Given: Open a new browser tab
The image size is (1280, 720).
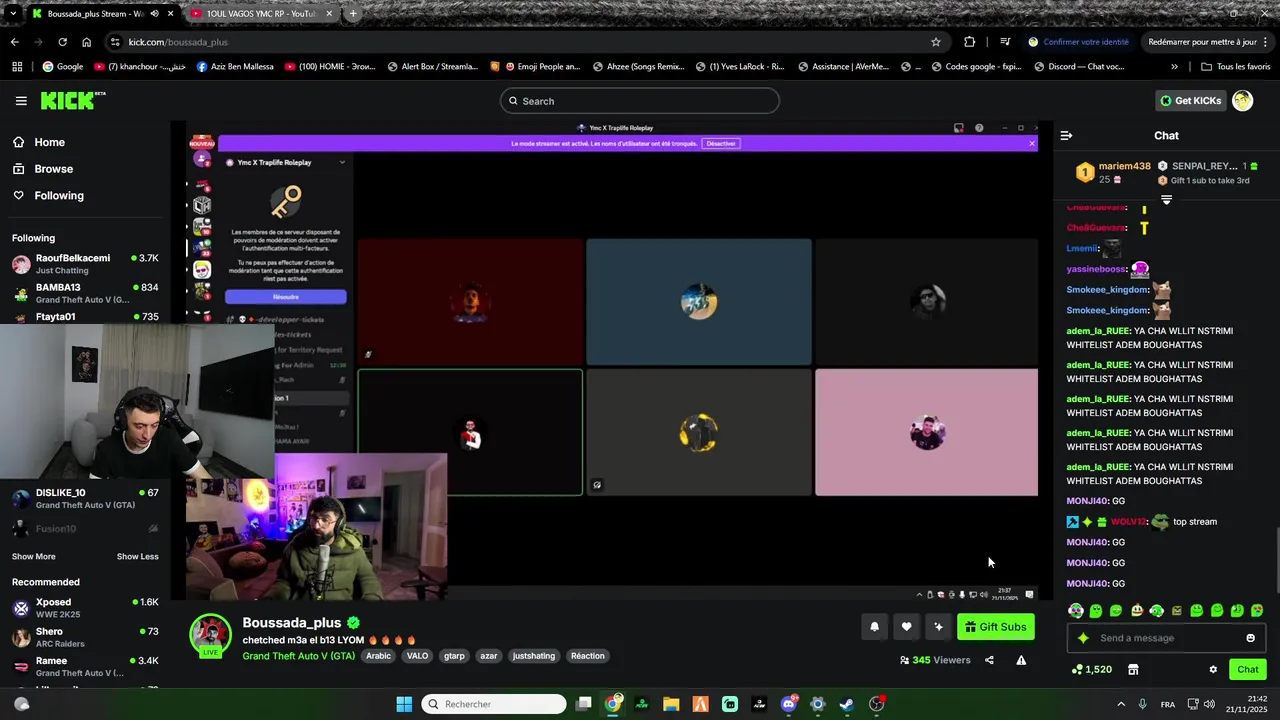Looking at the screenshot, I should coord(352,14).
